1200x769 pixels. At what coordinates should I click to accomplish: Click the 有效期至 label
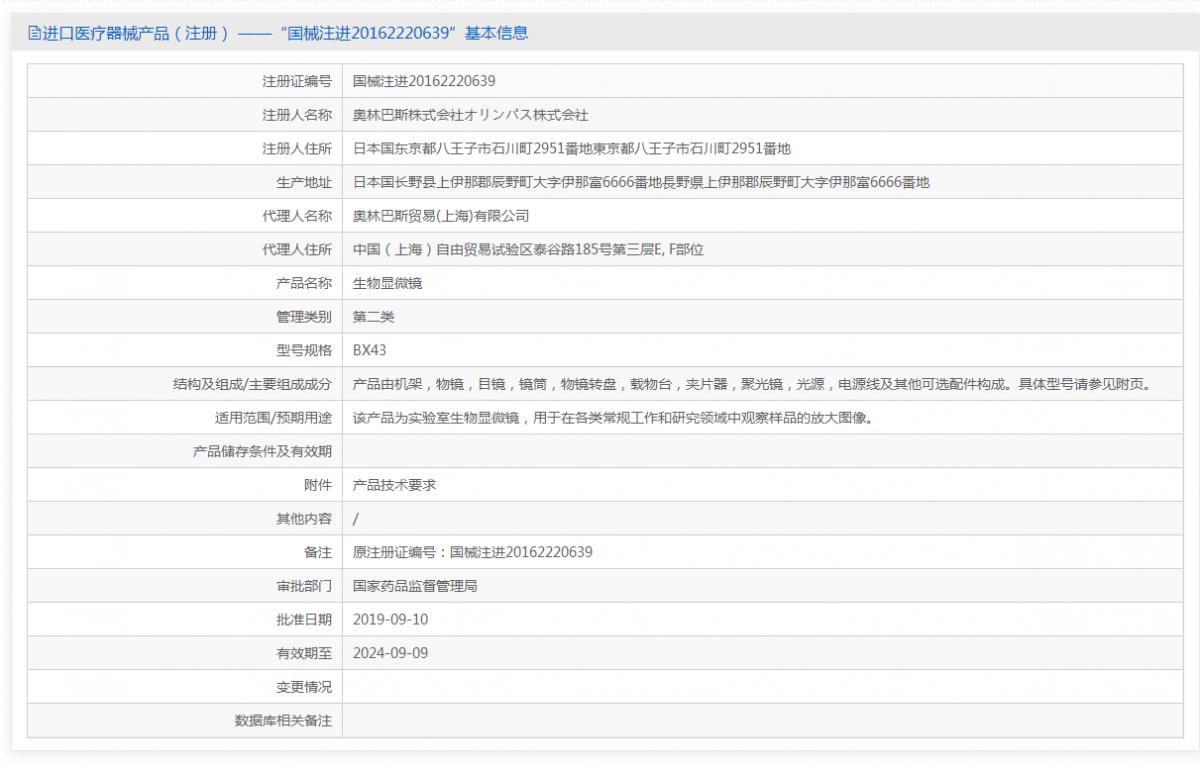tap(304, 653)
